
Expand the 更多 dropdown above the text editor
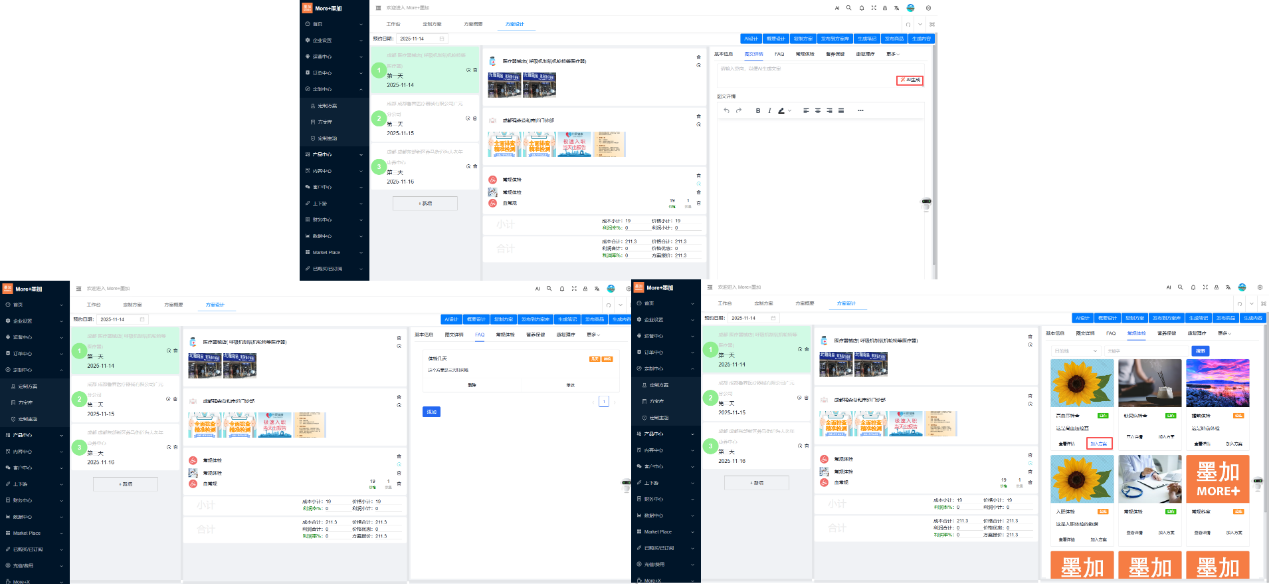click(x=892, y=54)
